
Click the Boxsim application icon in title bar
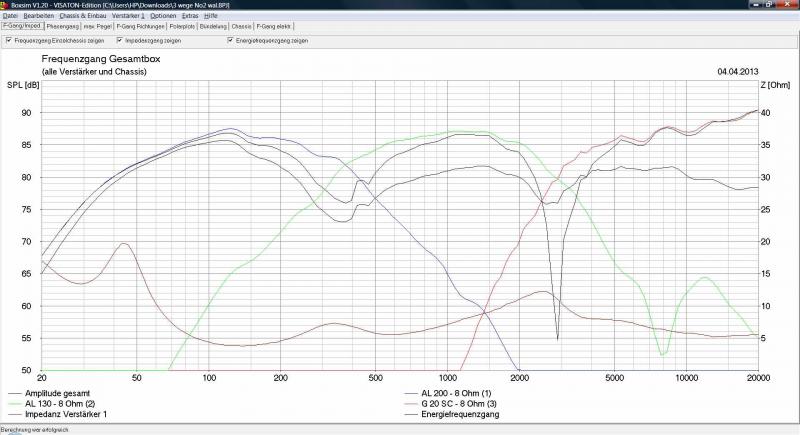(x=5, y=5)
